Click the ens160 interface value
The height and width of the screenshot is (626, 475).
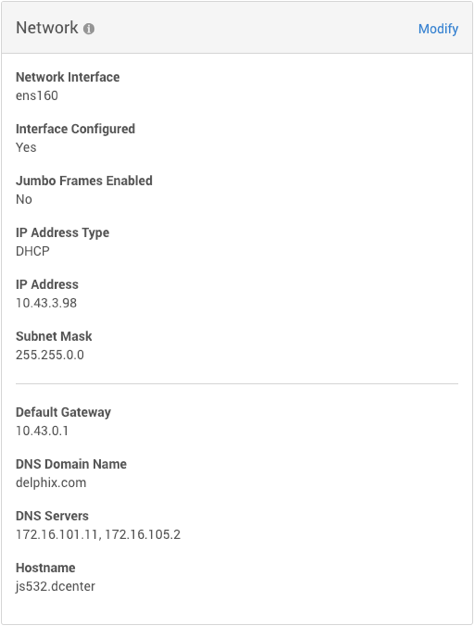(37, 96)
